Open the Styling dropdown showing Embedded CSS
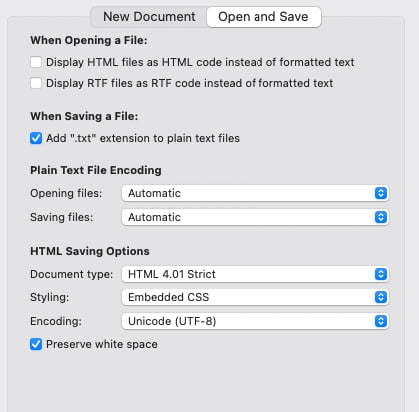The image size is (419, 412). click(x=255, y=297)
